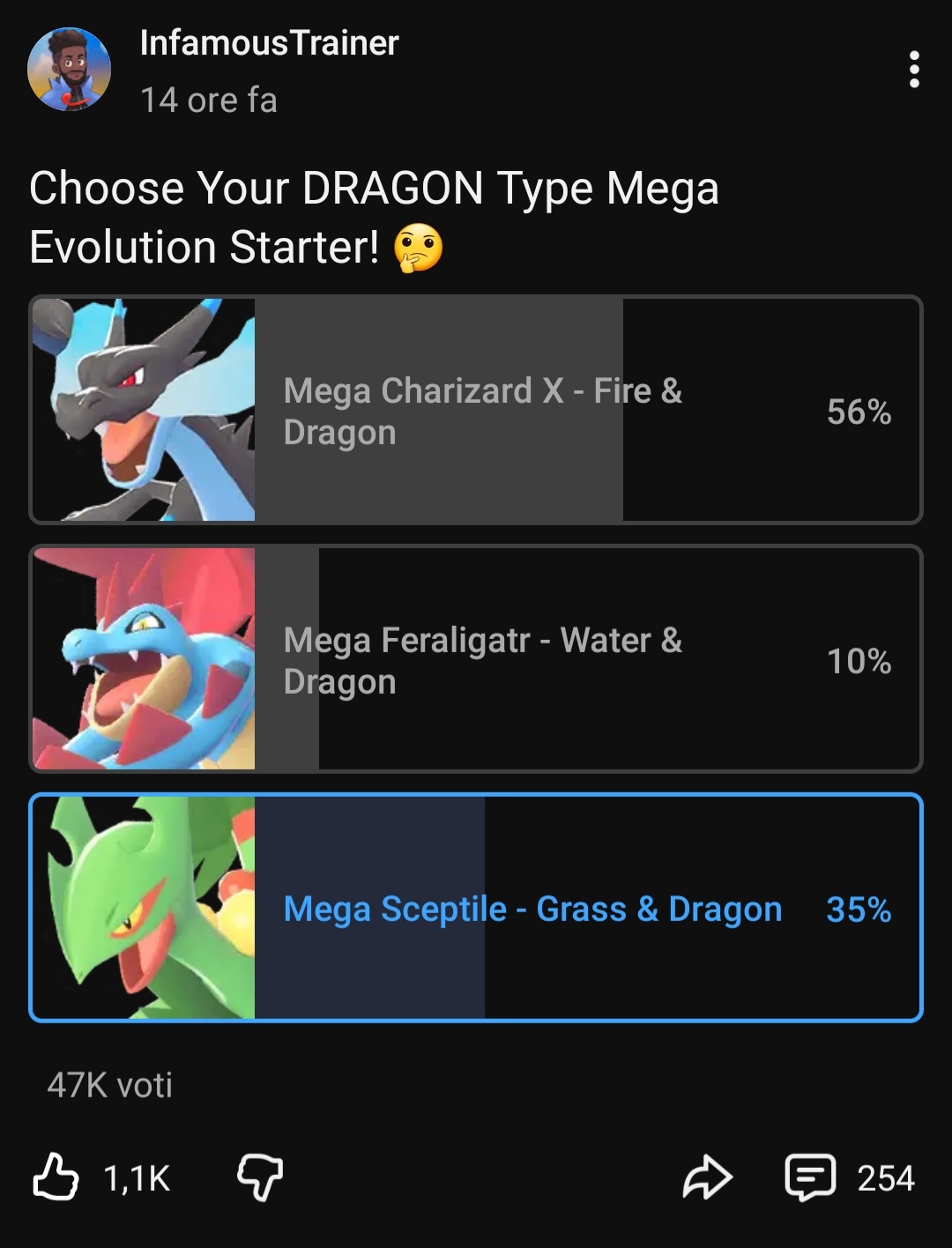Tap the 47K voti count
Image resolution: width=952 pixels, height=1248 pixels.
[110, 1085]
